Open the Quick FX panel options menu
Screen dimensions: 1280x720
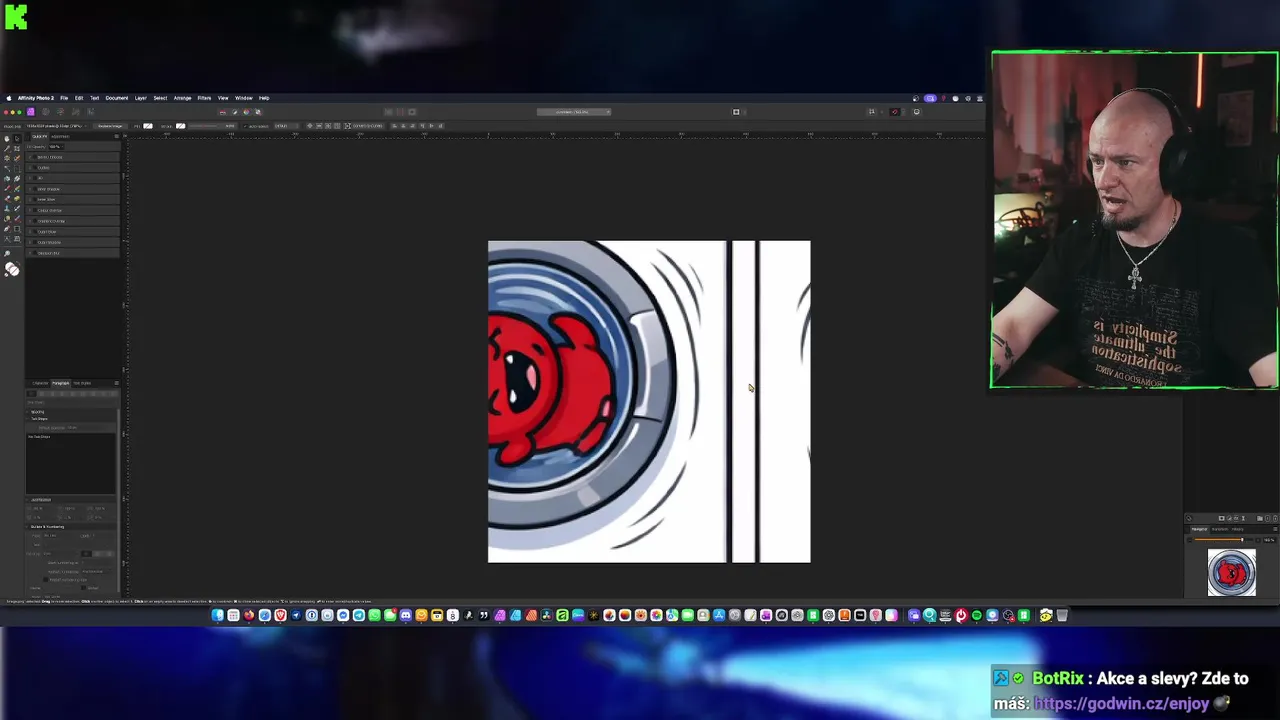(x=116, y=136)
